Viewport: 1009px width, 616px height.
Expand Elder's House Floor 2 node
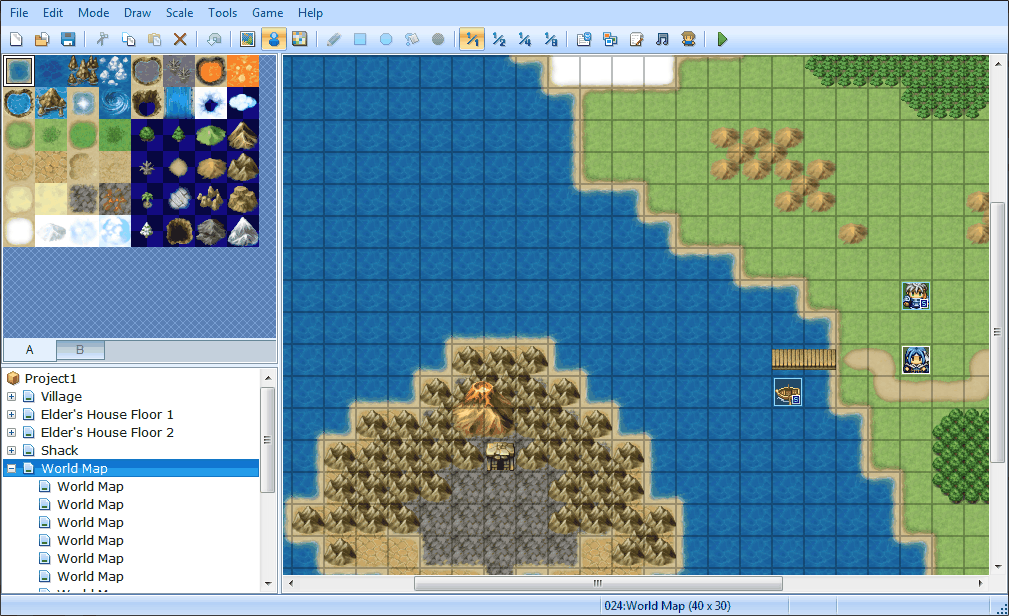12,433
